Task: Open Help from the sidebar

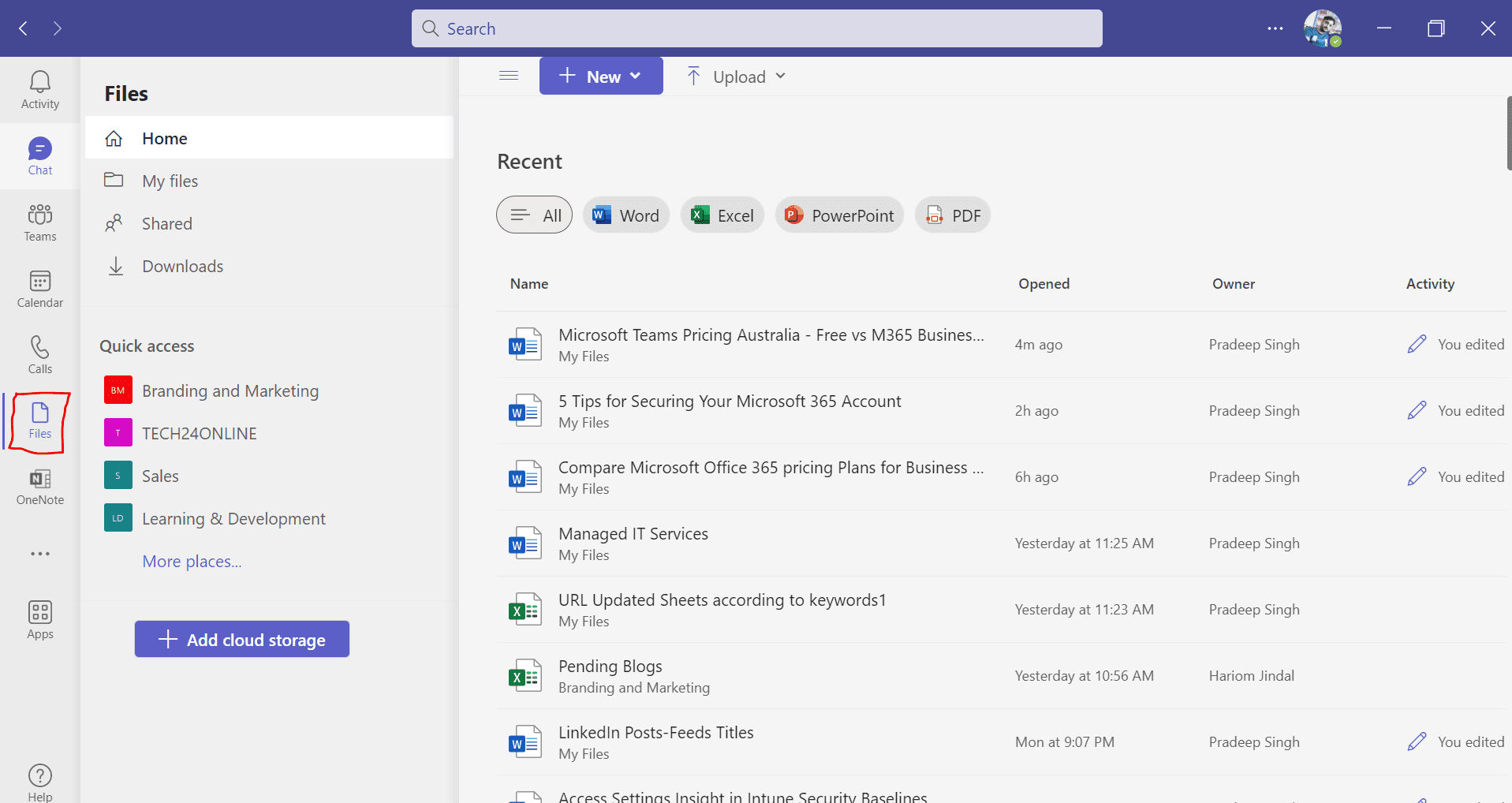Action: coord(39,780)
